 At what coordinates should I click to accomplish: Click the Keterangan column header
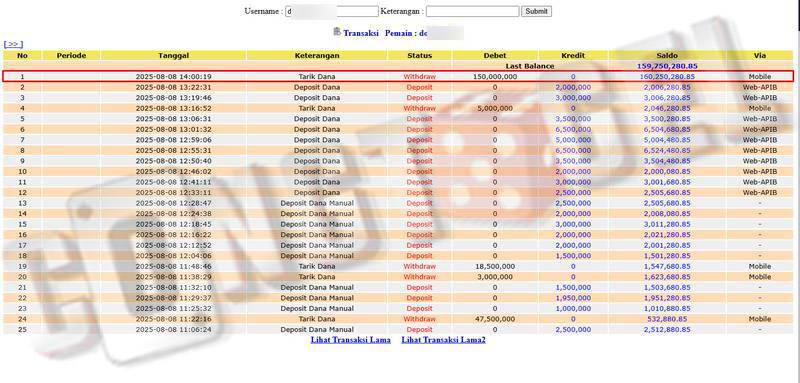(x=317, y=55)
